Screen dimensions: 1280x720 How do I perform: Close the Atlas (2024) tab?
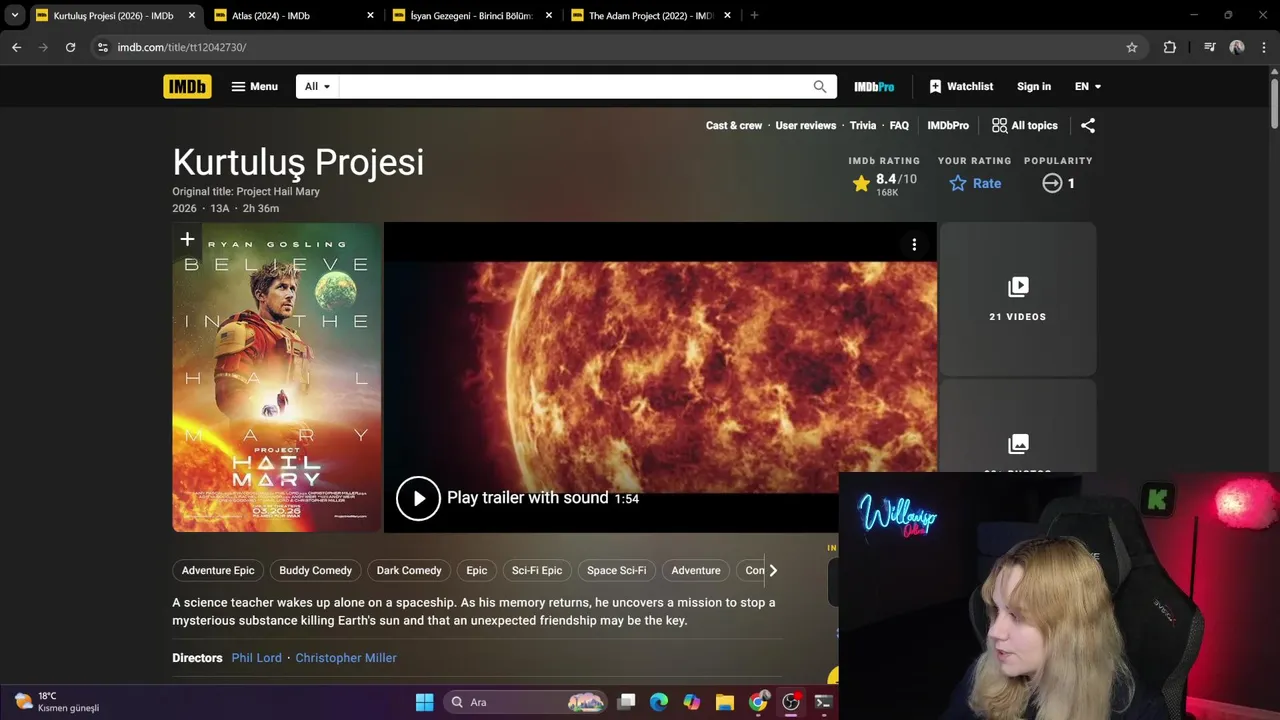(x=370, y=15)
